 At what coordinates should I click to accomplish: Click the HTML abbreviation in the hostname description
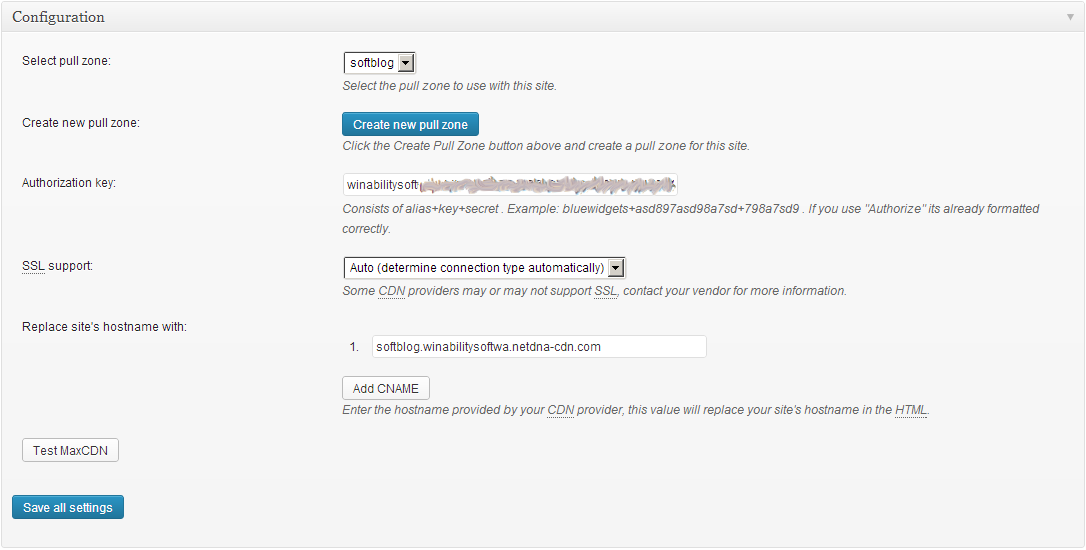(911, 409)
